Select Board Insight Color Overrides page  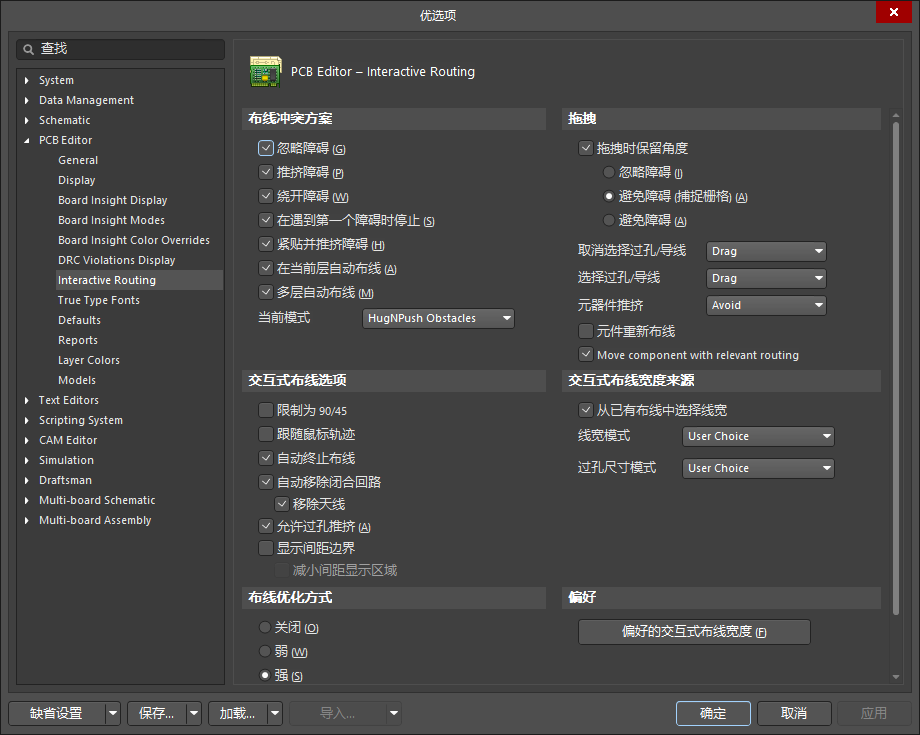[134, 240]
